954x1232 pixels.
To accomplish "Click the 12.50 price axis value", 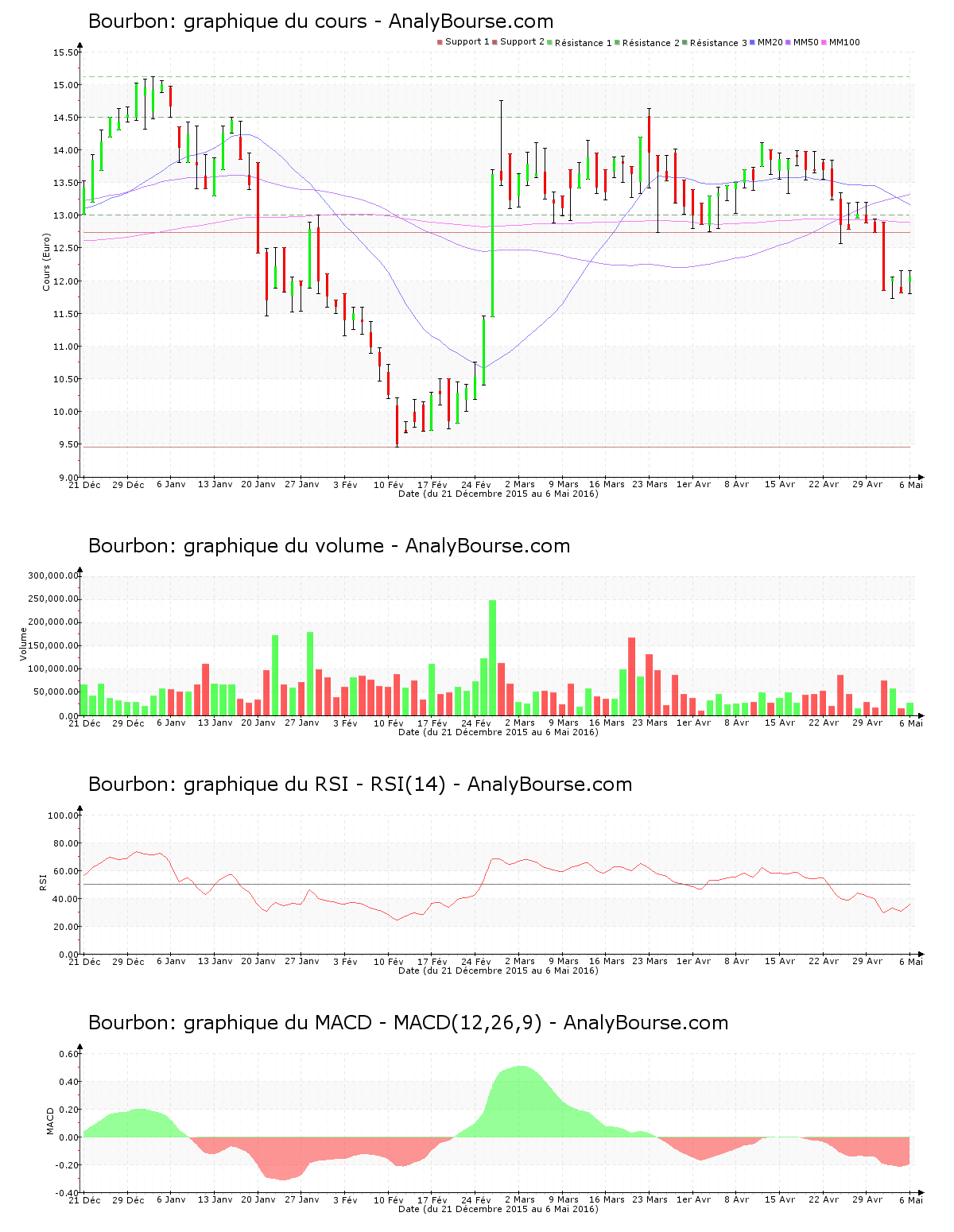I will 66,248.
